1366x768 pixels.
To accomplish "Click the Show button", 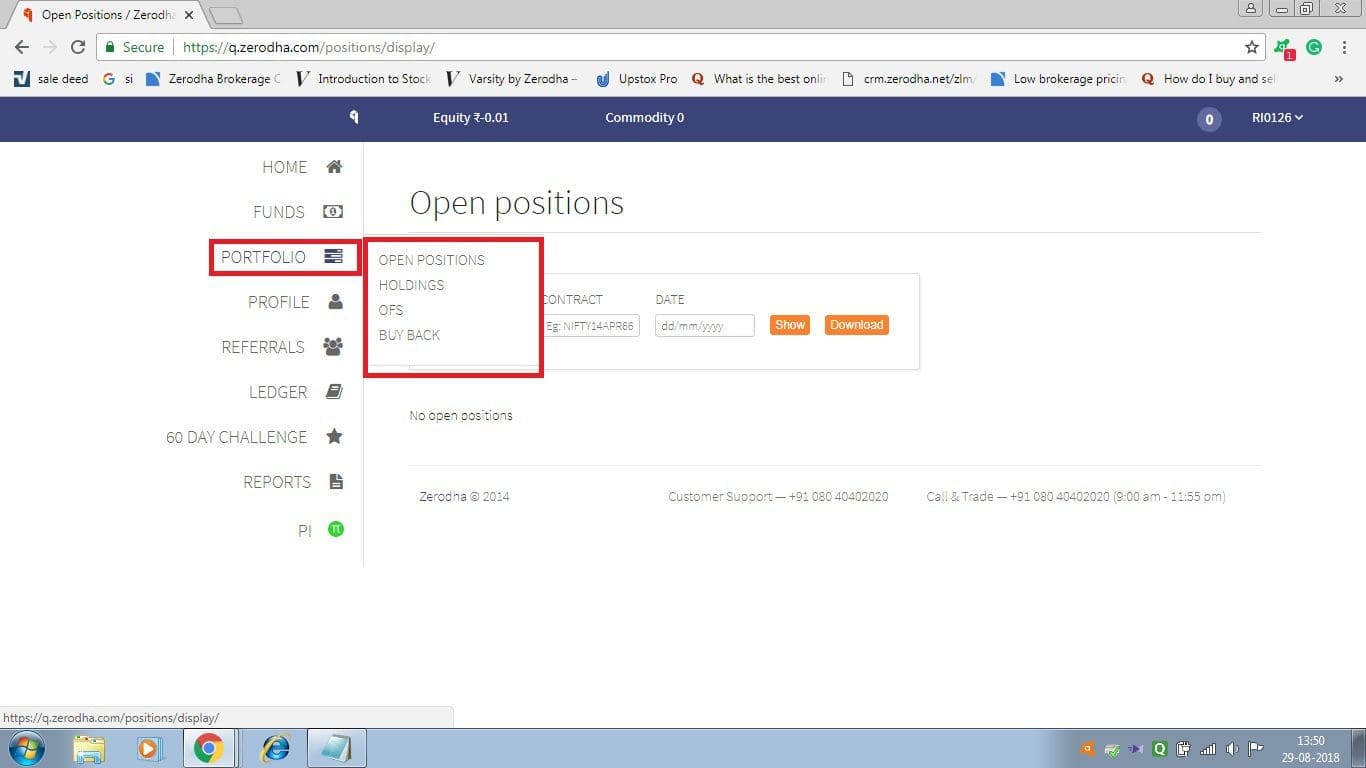I will tap(790, 325).
